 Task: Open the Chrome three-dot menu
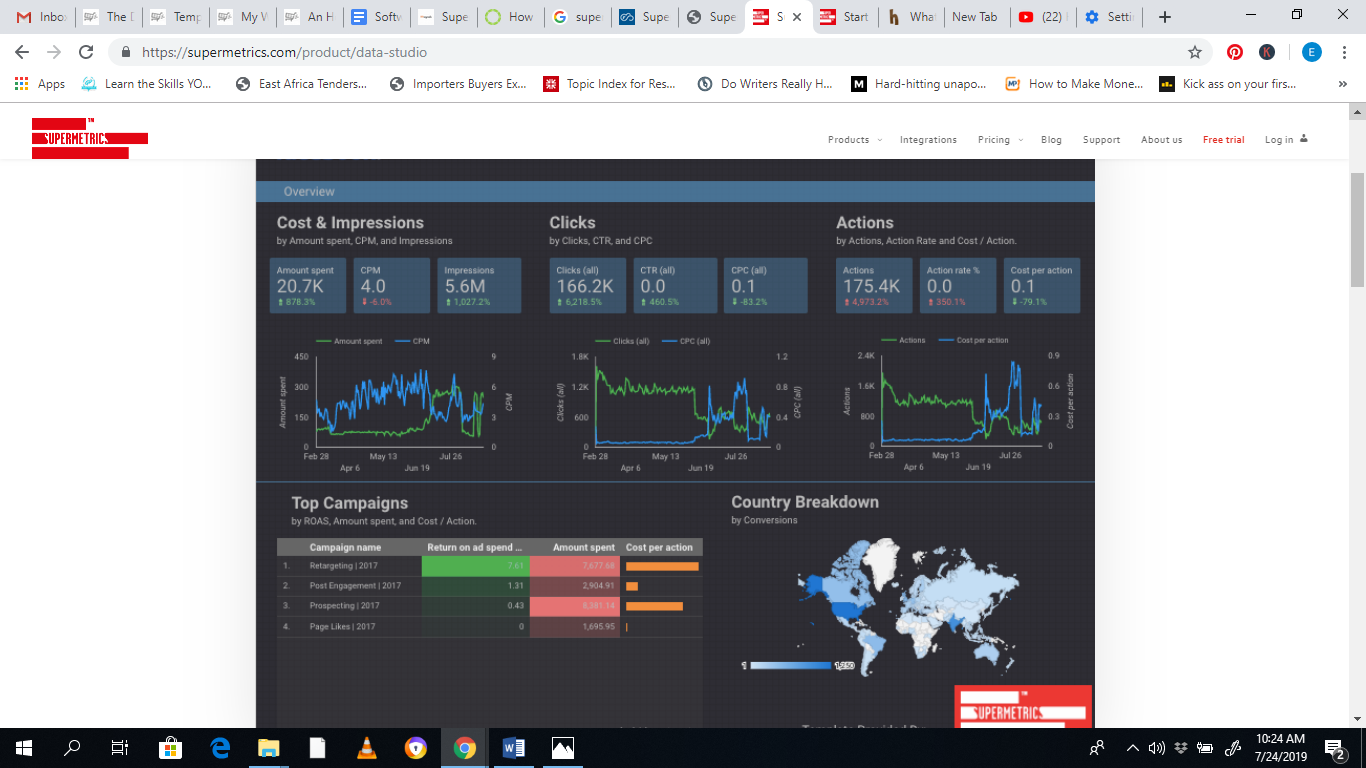pyautogui.click(x=1345, y=52)
